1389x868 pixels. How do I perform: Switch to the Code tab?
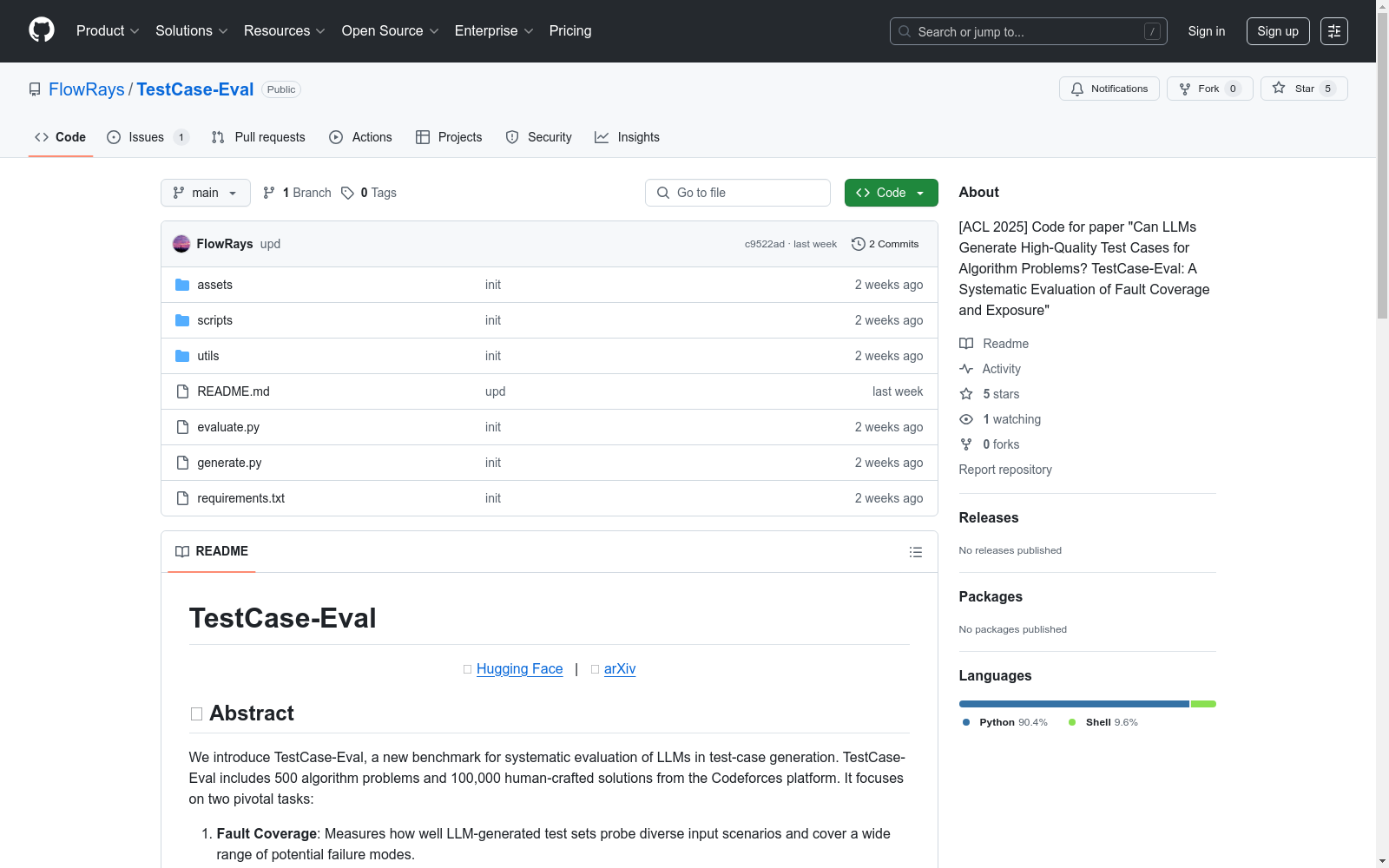(x=61, y=137)
